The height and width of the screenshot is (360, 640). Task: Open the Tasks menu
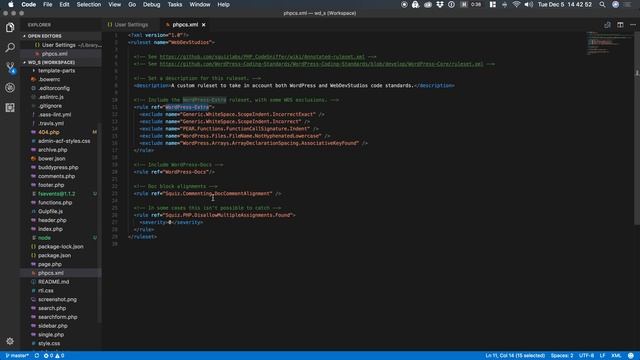(x=175, y=4)
